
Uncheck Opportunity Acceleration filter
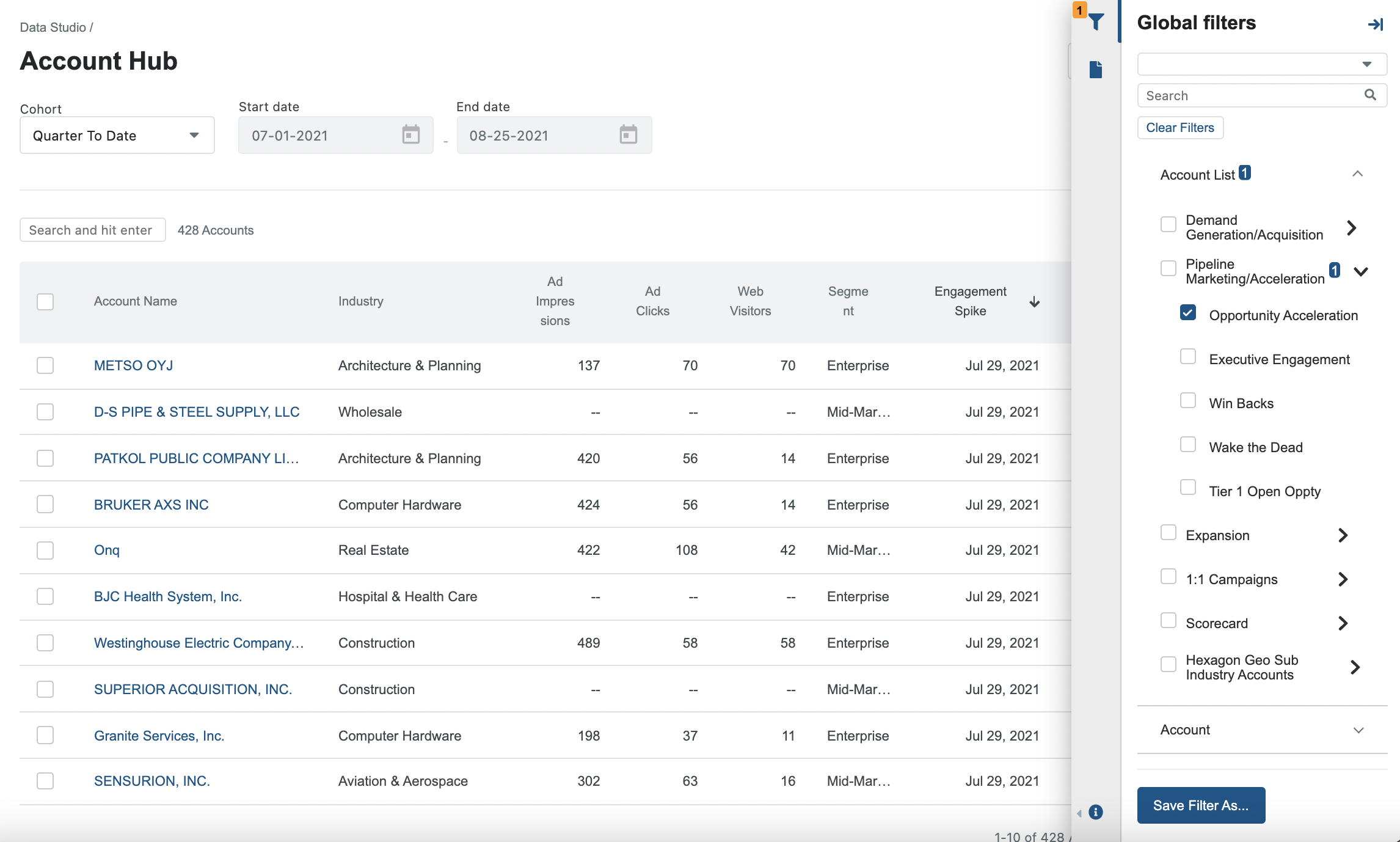[1188, 312]
